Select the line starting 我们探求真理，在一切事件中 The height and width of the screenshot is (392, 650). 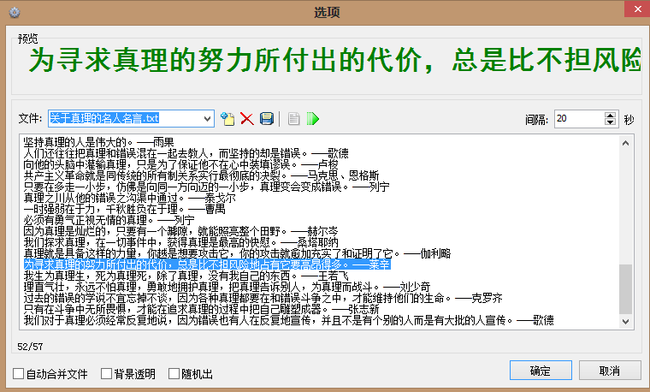pos(181,242)
